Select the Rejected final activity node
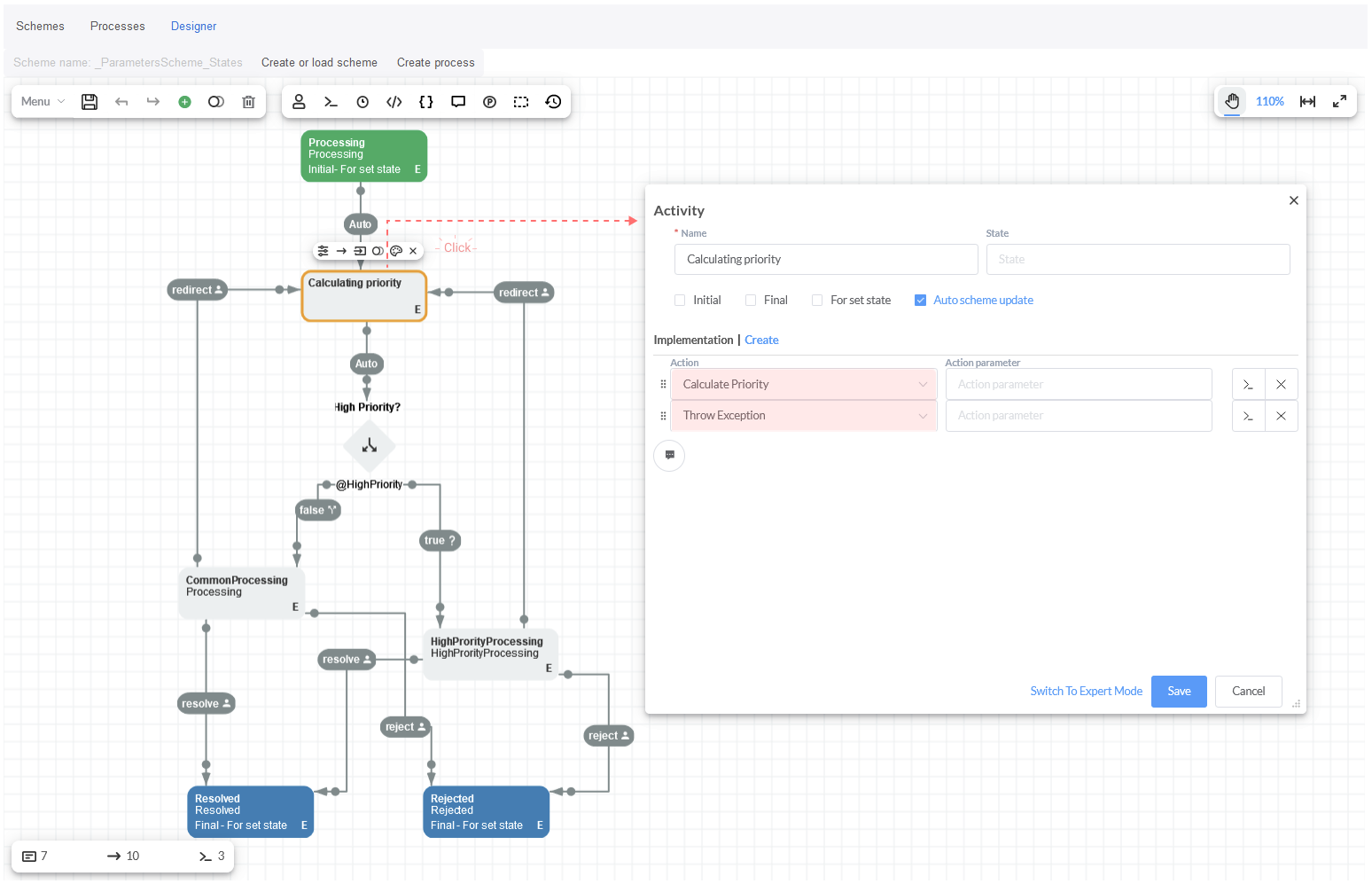This screenshot has height=892, width=1372. 487,812
